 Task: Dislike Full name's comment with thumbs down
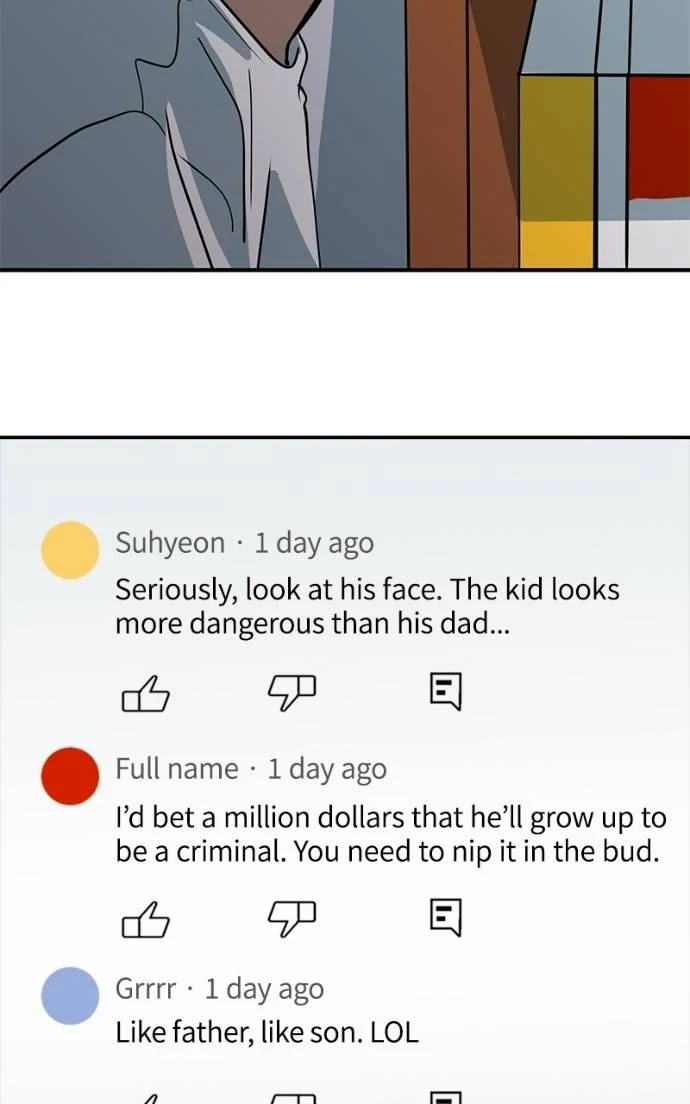[291, 920]
